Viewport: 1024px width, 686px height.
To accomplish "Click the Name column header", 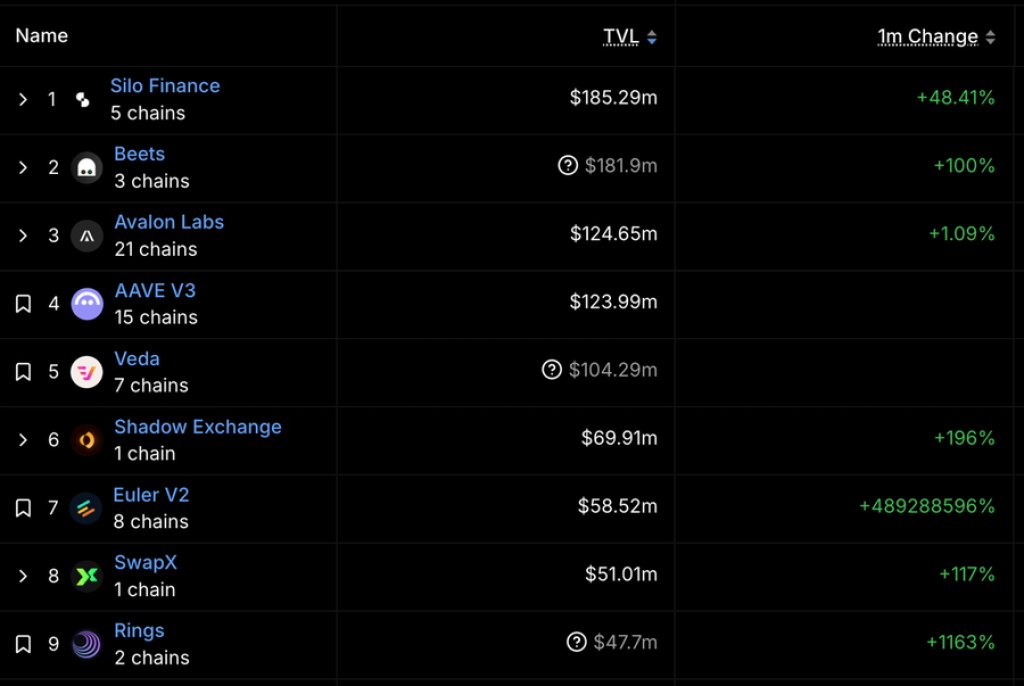I will coord(42,36).
